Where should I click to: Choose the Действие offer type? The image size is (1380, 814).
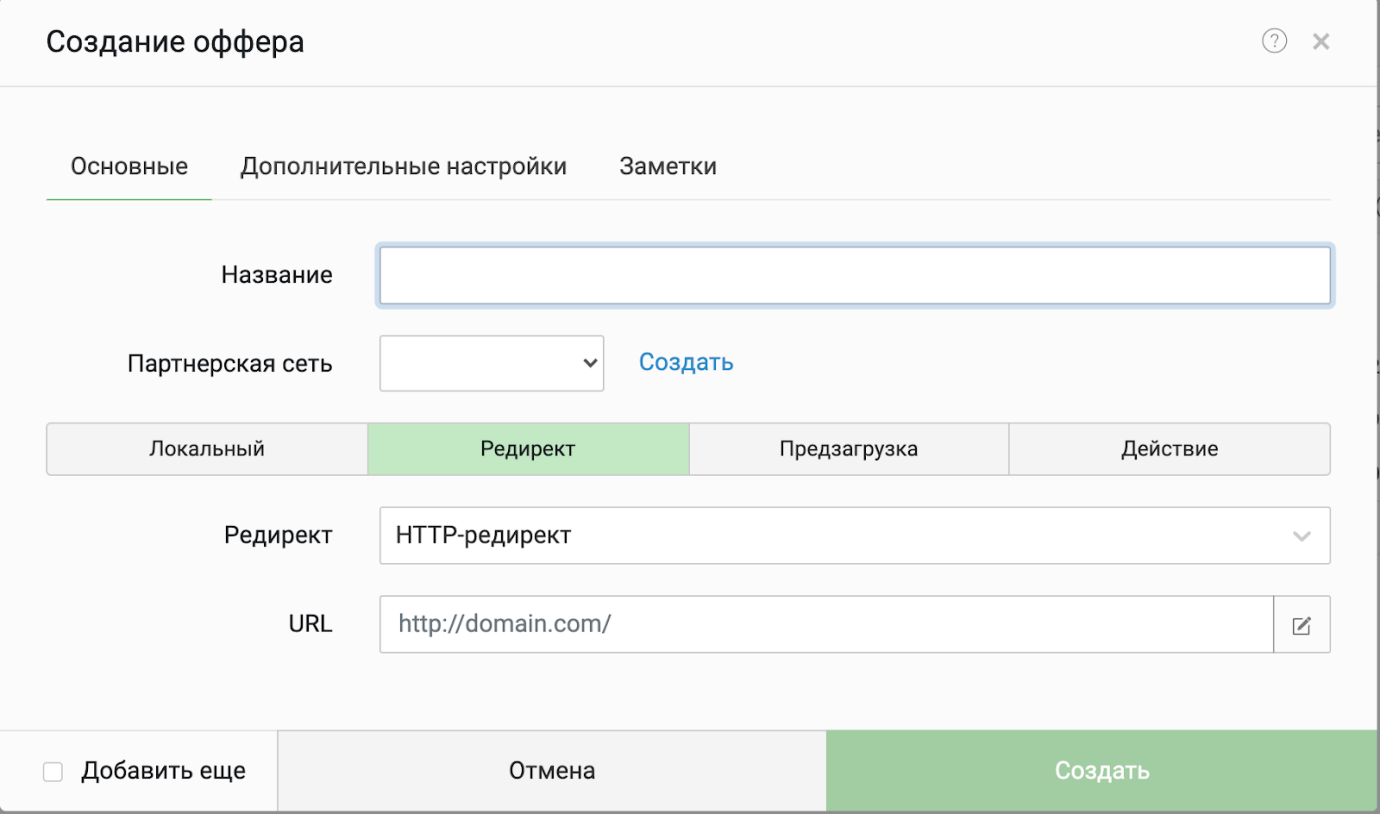1170,448
